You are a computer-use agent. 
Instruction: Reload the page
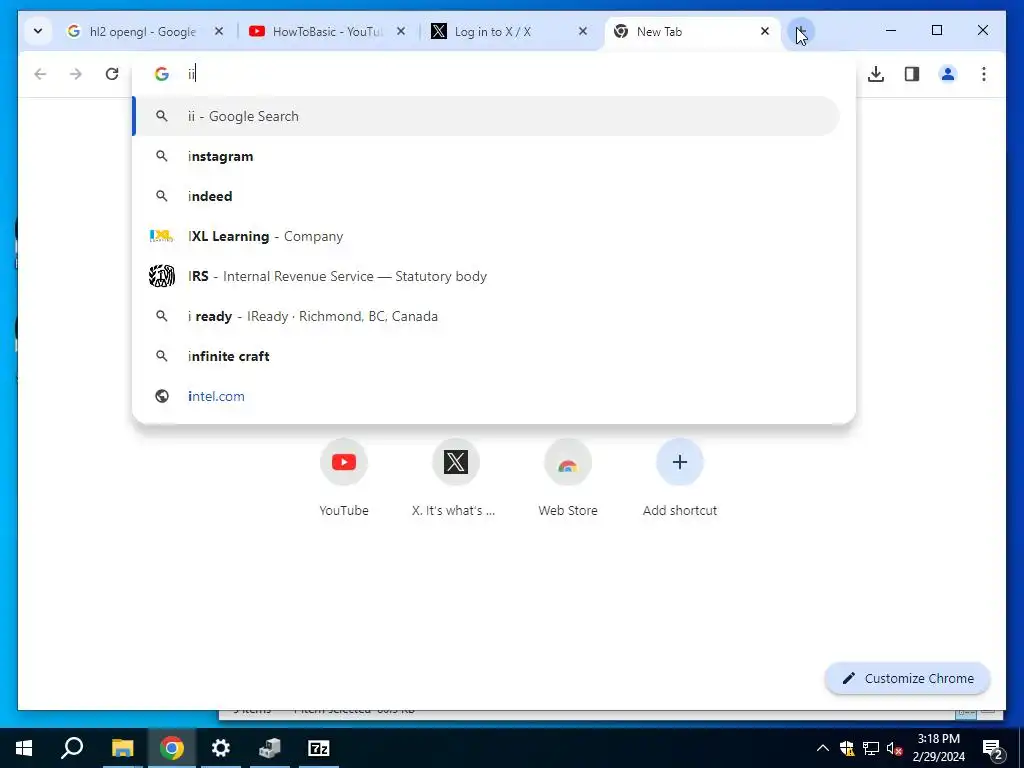coord(112,74)
